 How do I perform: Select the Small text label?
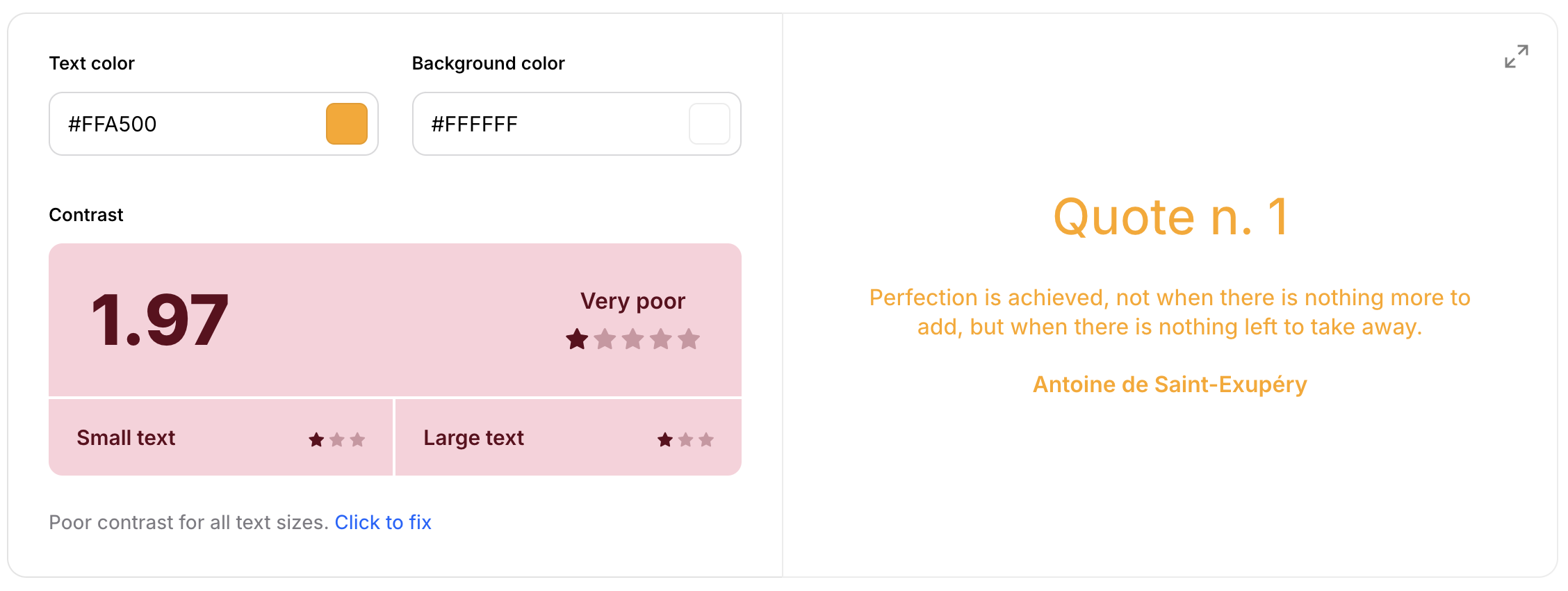(126, 438)
